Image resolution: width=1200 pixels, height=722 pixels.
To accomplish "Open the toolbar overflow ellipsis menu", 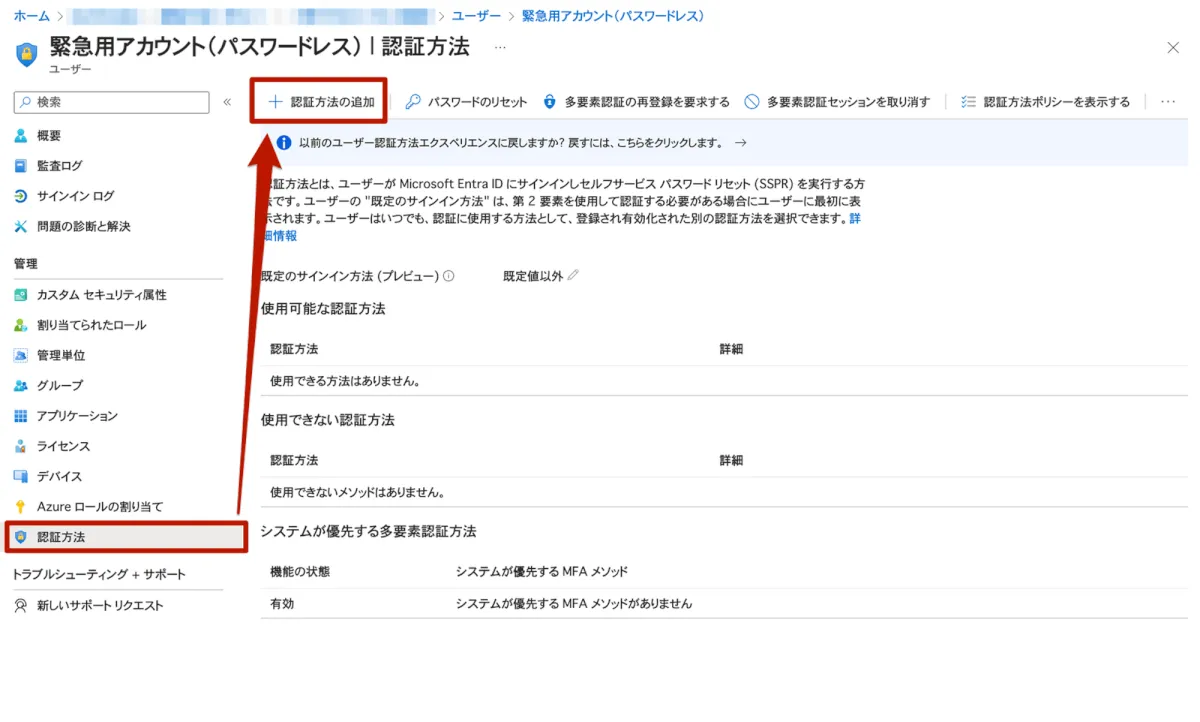I will [1167, 102].
